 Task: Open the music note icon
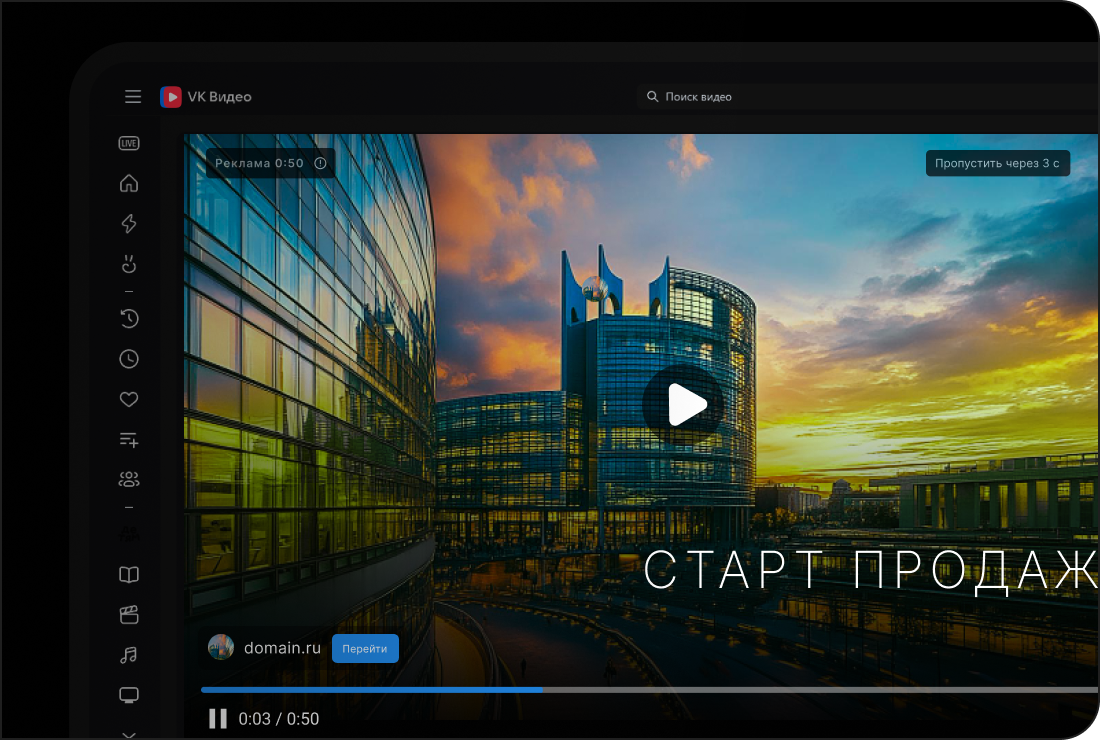point(129,655)
